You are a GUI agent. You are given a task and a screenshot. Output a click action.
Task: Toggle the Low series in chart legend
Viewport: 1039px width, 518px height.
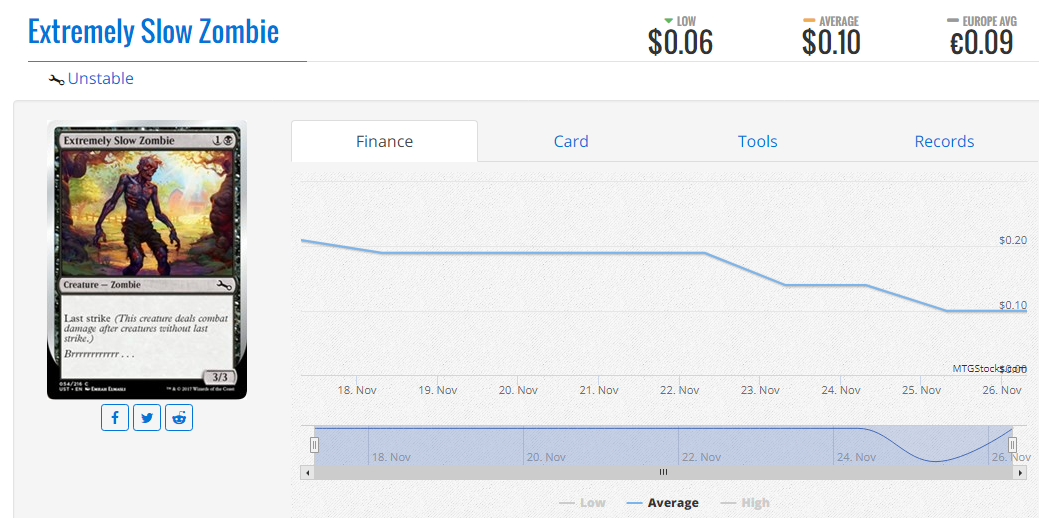point(582,503)
